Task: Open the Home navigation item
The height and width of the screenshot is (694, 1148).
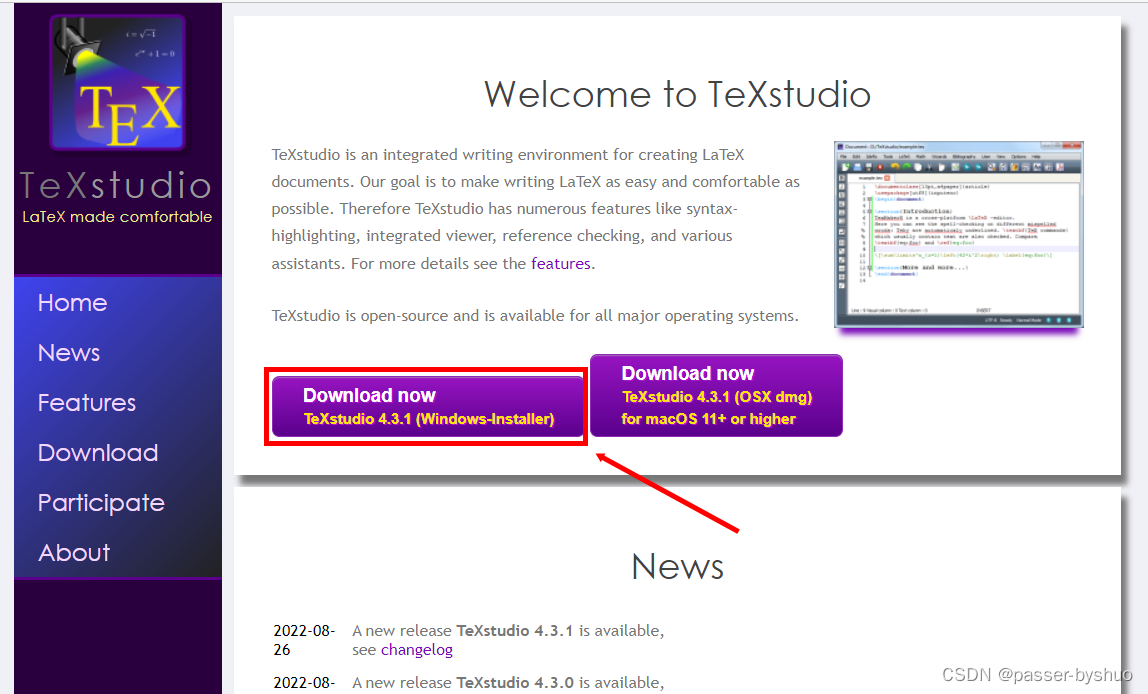Action: 72,303
